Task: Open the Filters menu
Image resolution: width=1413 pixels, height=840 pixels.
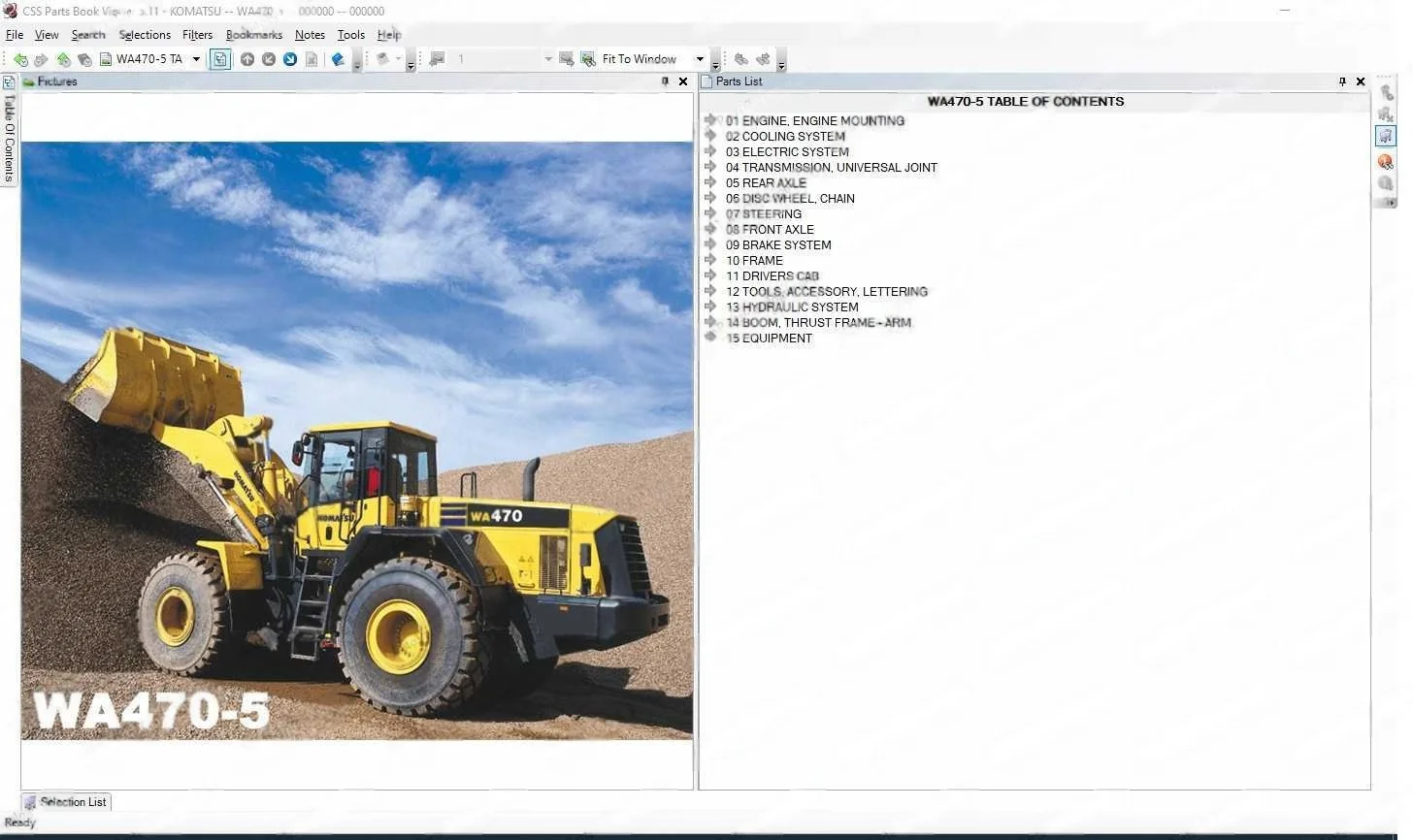Action: point(197,35)
